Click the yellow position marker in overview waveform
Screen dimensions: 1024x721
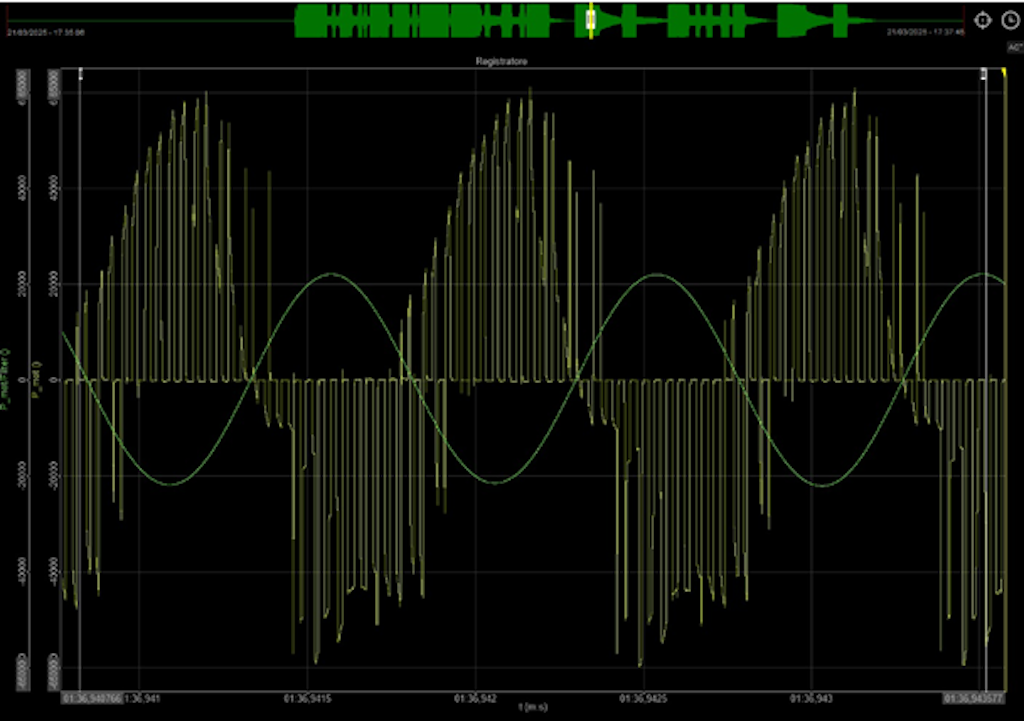point(591,20)
